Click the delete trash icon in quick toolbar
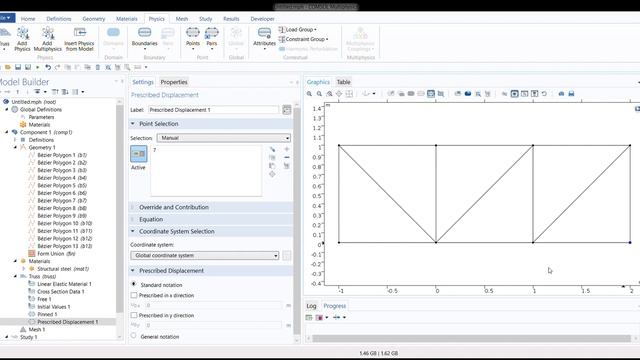Screen dimensions: 640x360 pyautogui.click(x=98, y=67)
